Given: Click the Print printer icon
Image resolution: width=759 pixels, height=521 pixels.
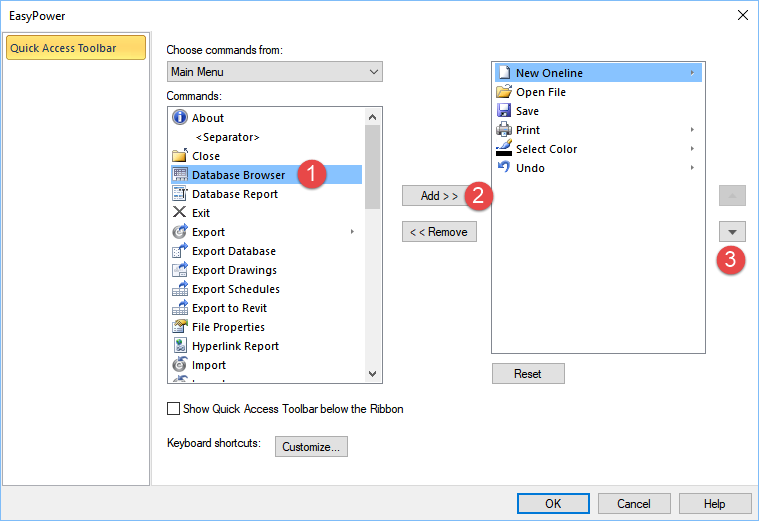Looking at the screenshot, I should 504,130.
